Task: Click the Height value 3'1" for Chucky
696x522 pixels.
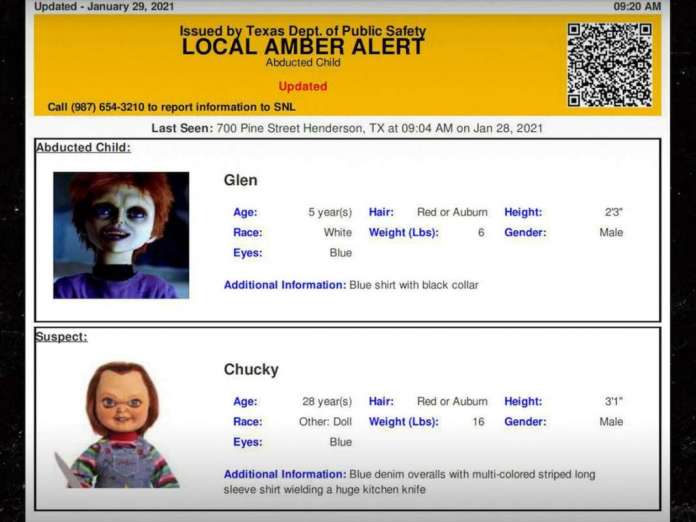Action: coord(613,401)
